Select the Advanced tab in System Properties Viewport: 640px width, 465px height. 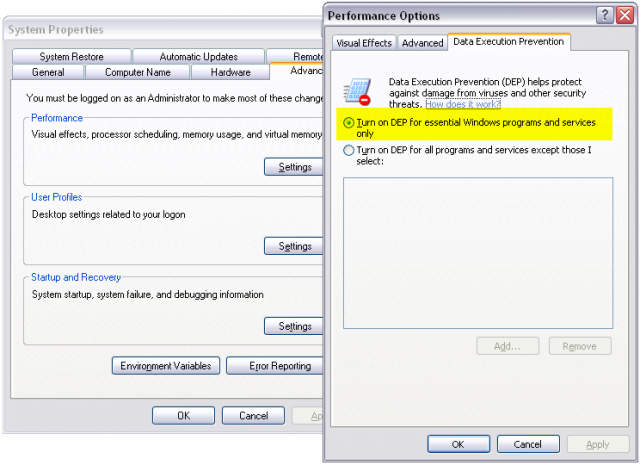(x=297, y=71)
